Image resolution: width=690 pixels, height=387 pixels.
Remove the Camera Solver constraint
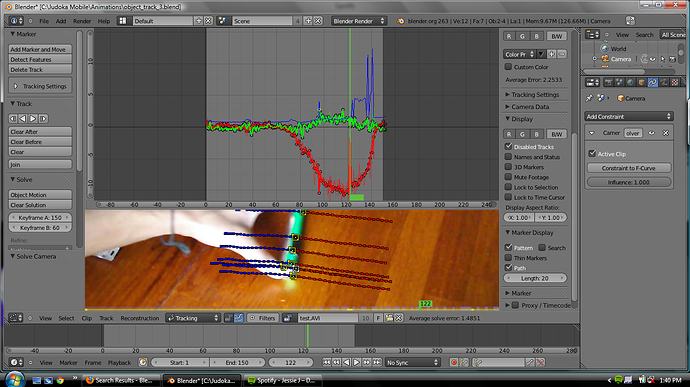[666, 133]
